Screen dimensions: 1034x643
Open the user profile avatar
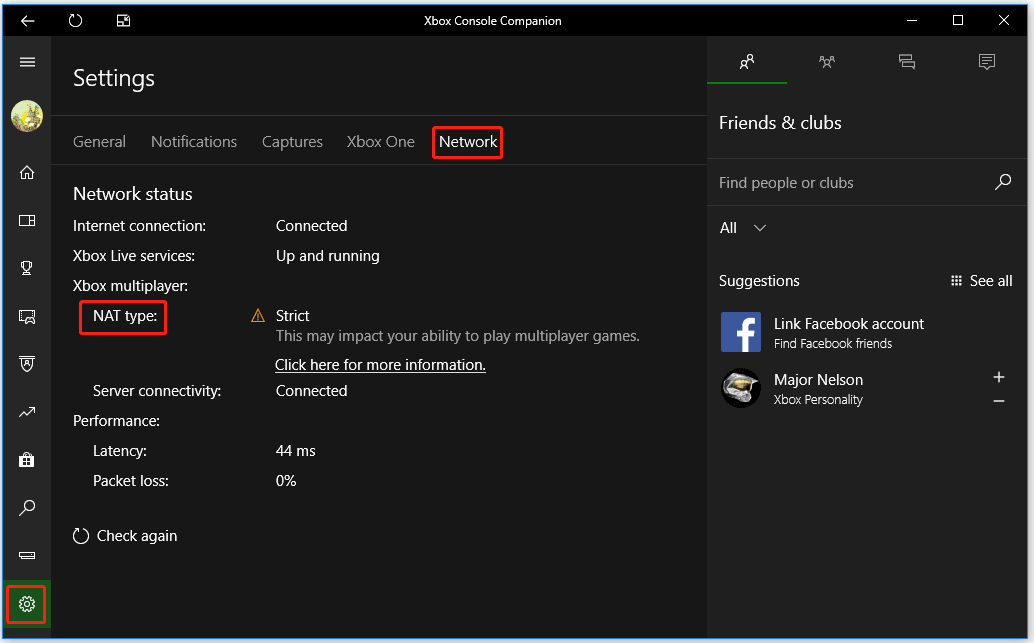(27, 116)
